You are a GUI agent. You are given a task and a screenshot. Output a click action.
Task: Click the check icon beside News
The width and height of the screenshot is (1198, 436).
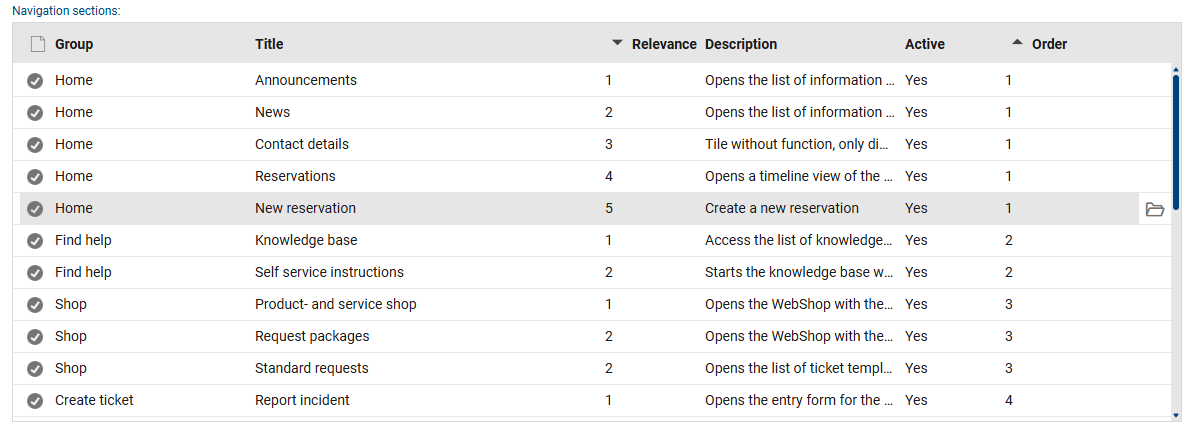click(x=35, y=113)
